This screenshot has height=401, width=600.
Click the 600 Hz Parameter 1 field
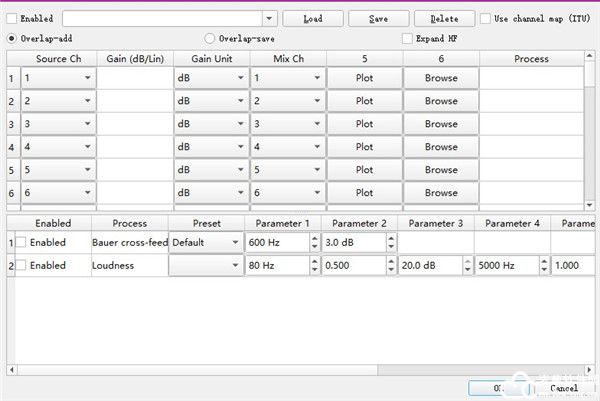coord(275,243)
